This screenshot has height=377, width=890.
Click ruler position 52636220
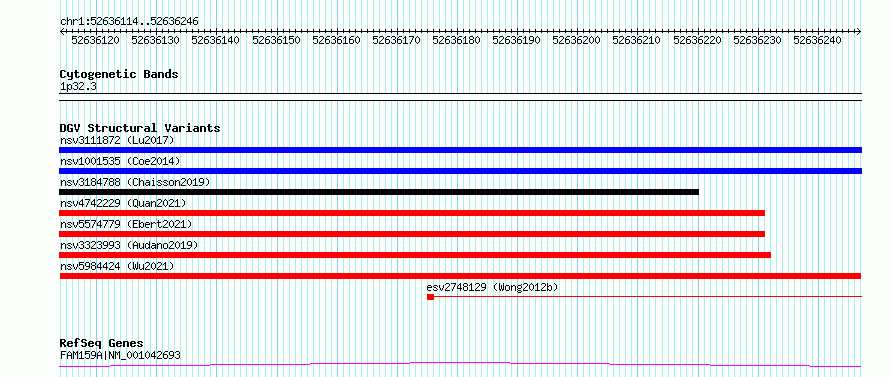click(698, 40)
